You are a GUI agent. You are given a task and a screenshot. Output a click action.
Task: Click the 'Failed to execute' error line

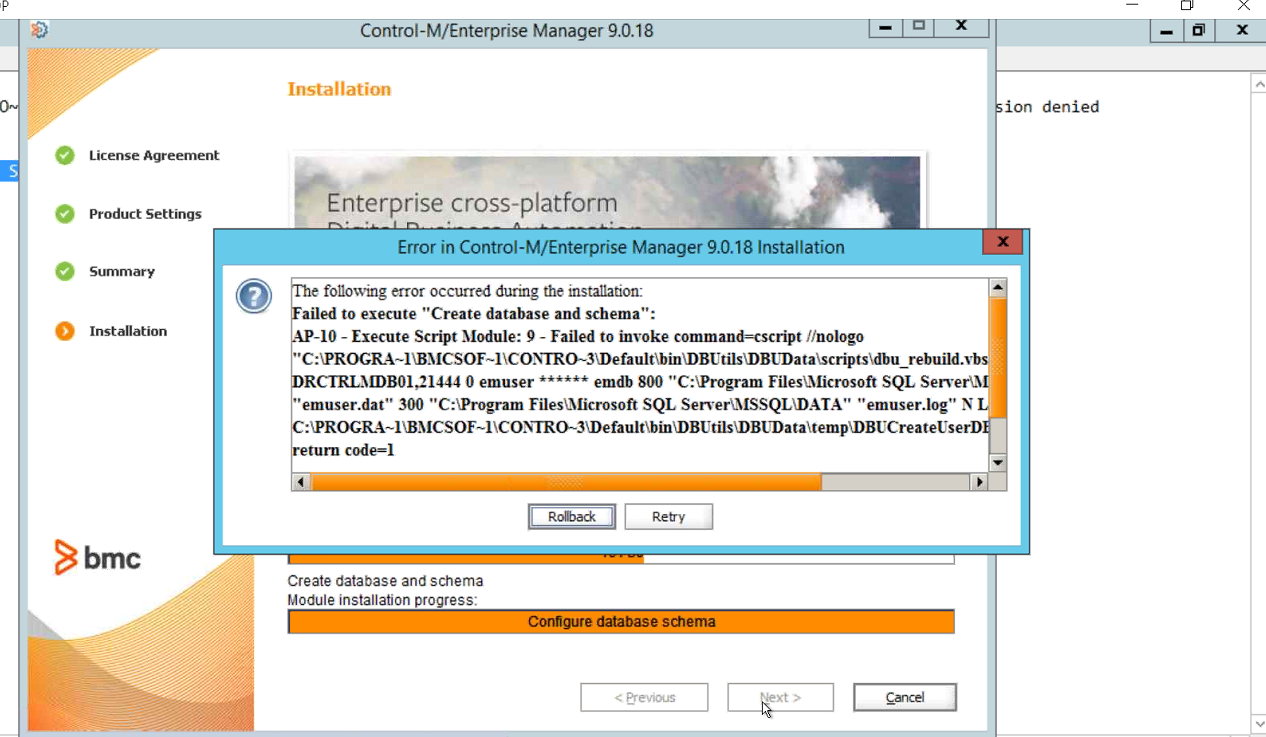coord(474,314)
